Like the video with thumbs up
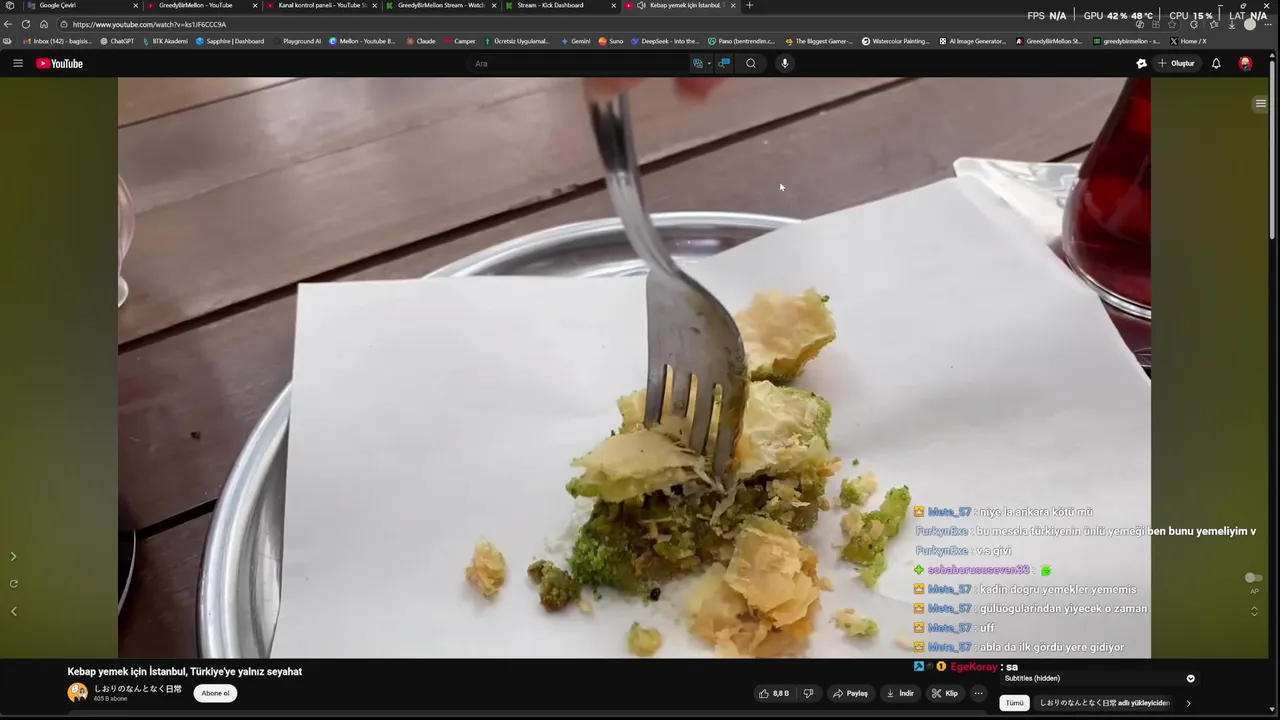Viewport: 1280px width, 720px height. click(x=774, y=693)
